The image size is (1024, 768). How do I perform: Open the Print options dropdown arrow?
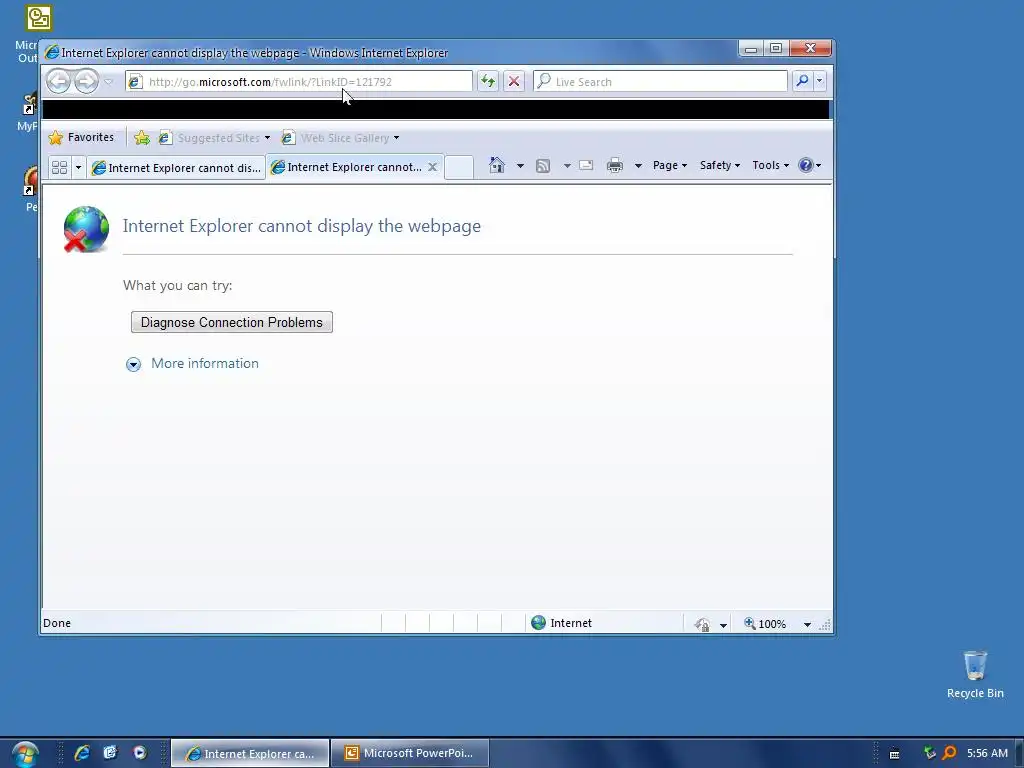pos(638,166)
